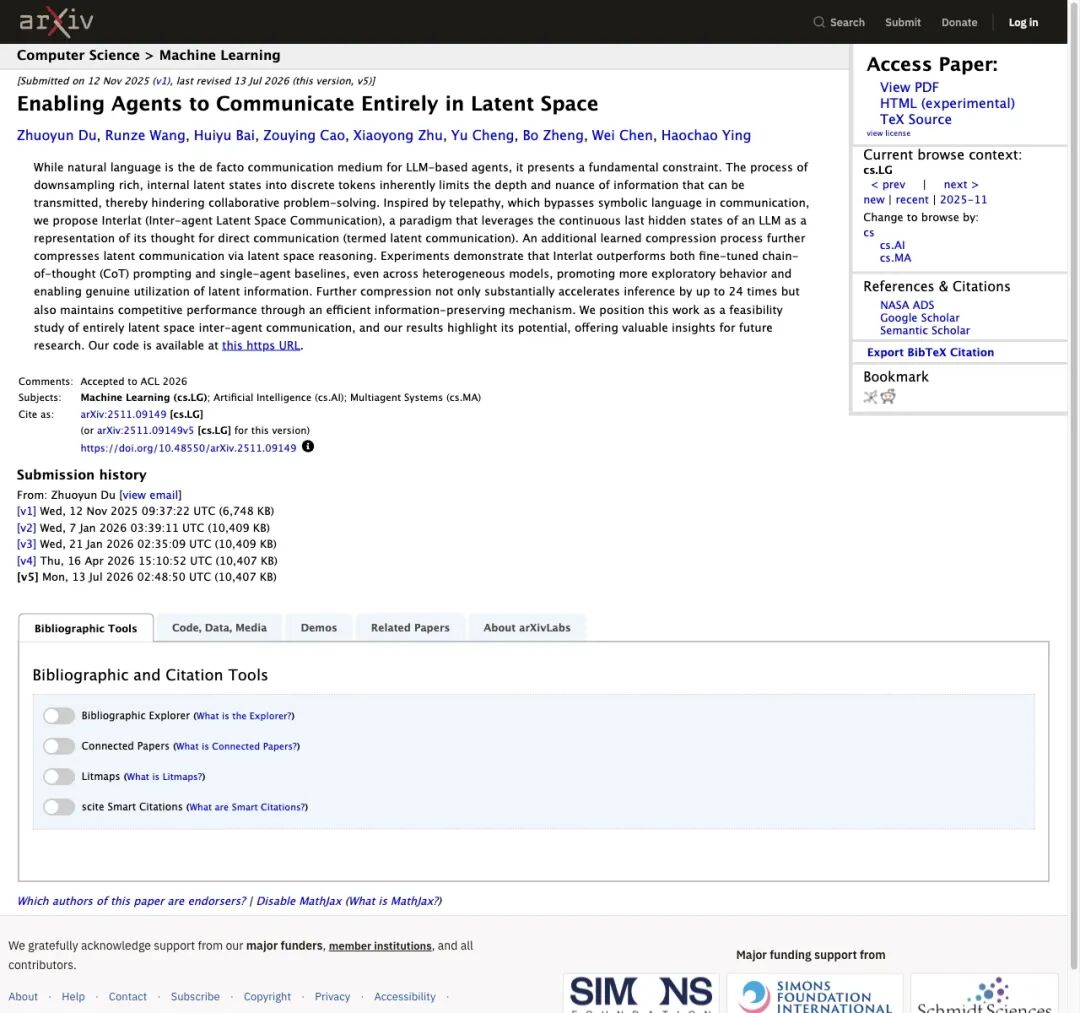Click Submit in the top navigation
This screenshot has height=1013, width=1080.
pos(902,22)
